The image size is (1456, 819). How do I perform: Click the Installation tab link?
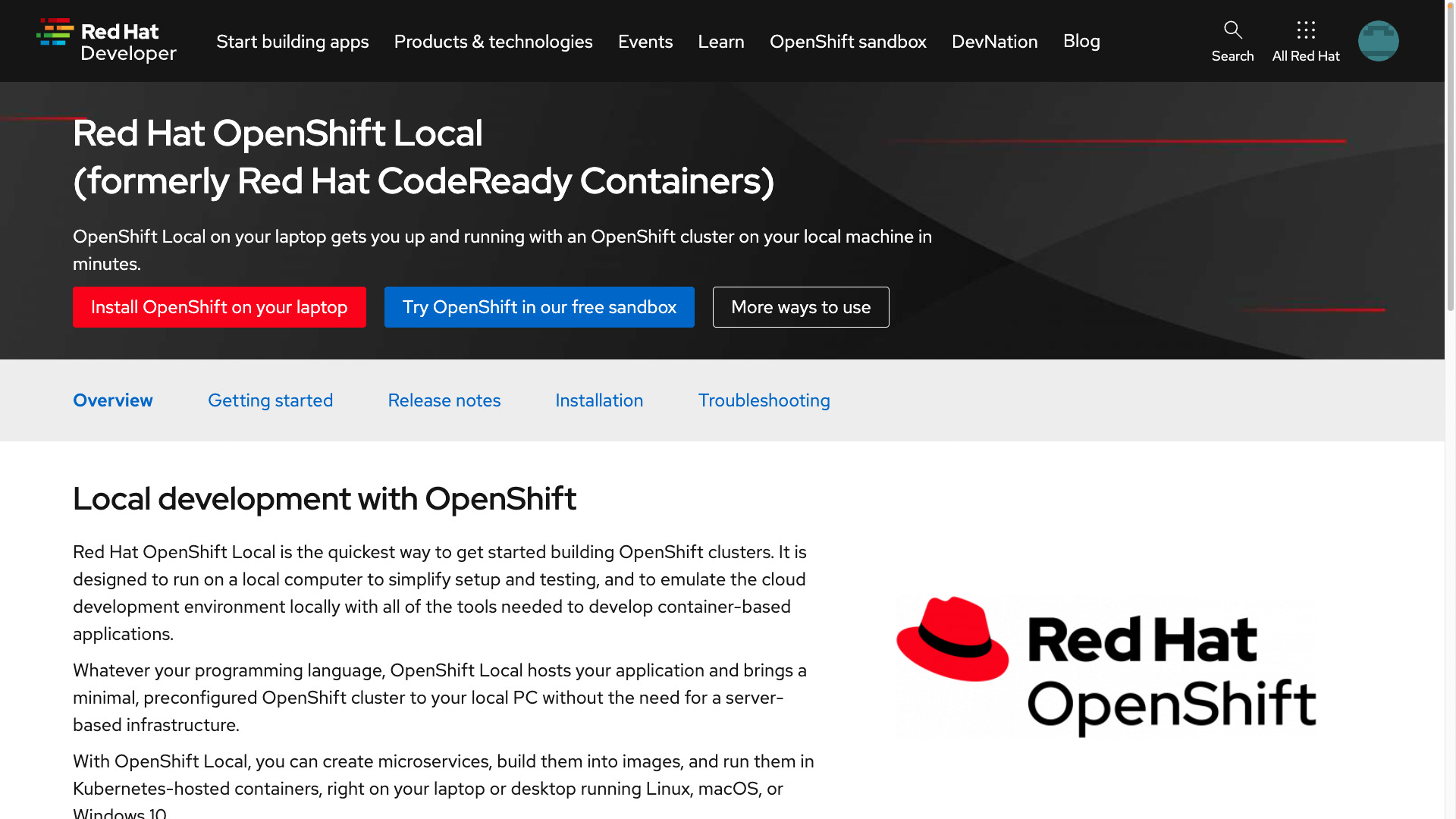(x=599, y=400)
